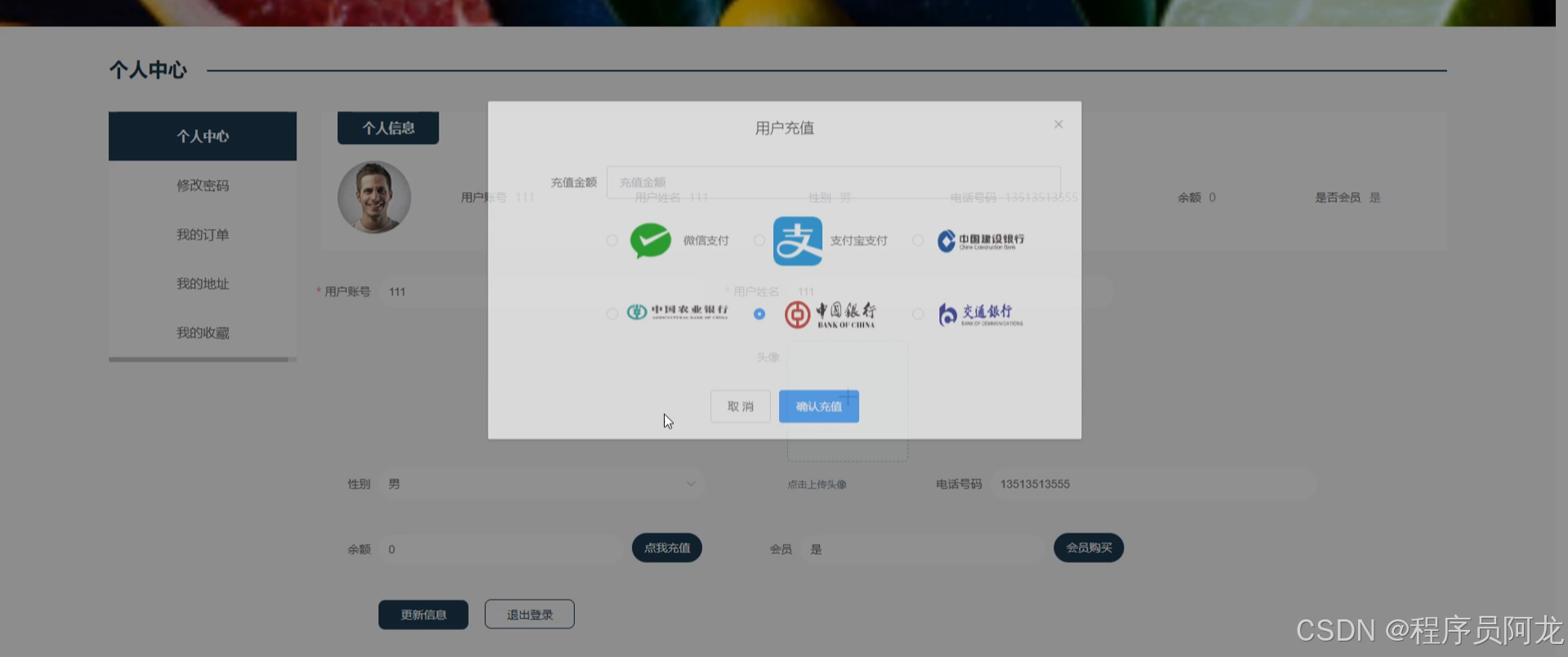1568x657 pixels.
Task: Select the 中国农业银行 radio button
Action: (x=612, y=314)
